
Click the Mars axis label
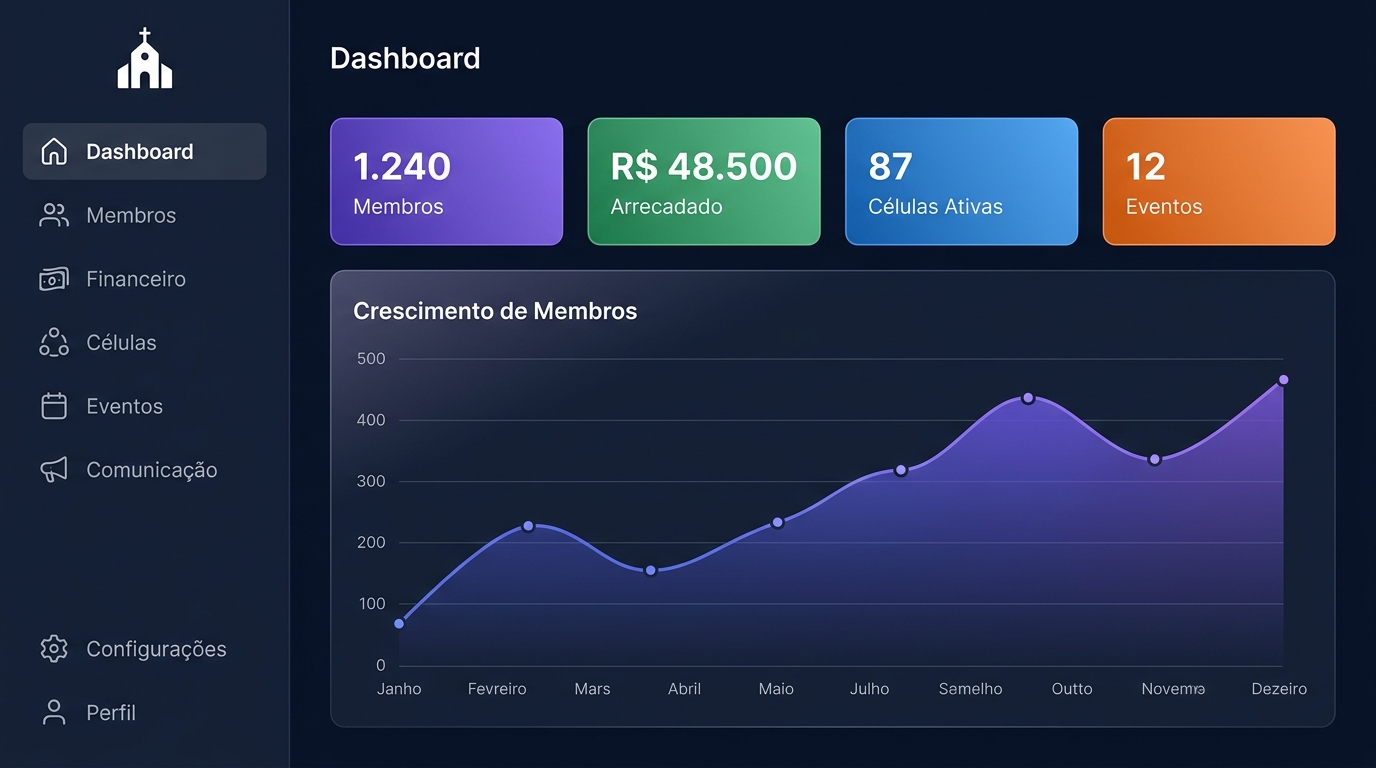click(592, 689)
